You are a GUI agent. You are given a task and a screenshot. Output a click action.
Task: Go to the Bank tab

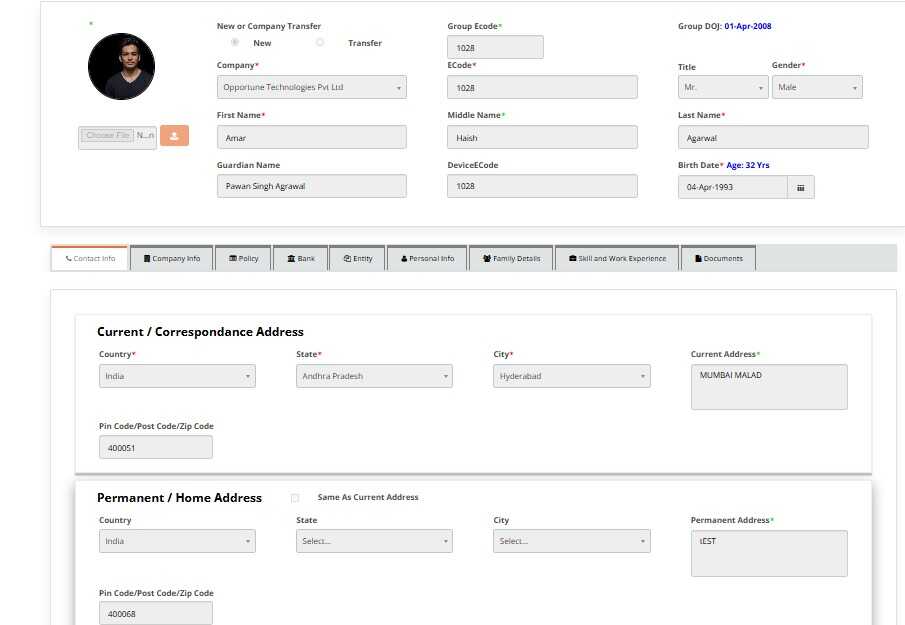[x=300, y=258]
